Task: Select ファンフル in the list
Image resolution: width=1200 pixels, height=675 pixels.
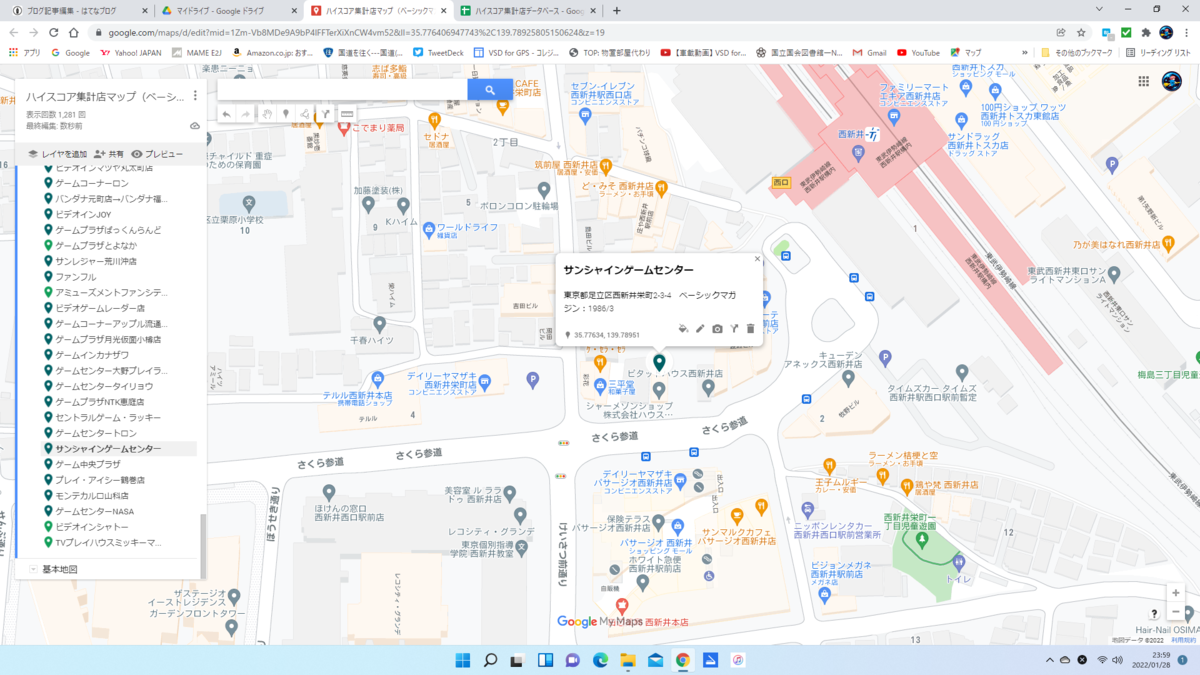Action: [76, 276]
